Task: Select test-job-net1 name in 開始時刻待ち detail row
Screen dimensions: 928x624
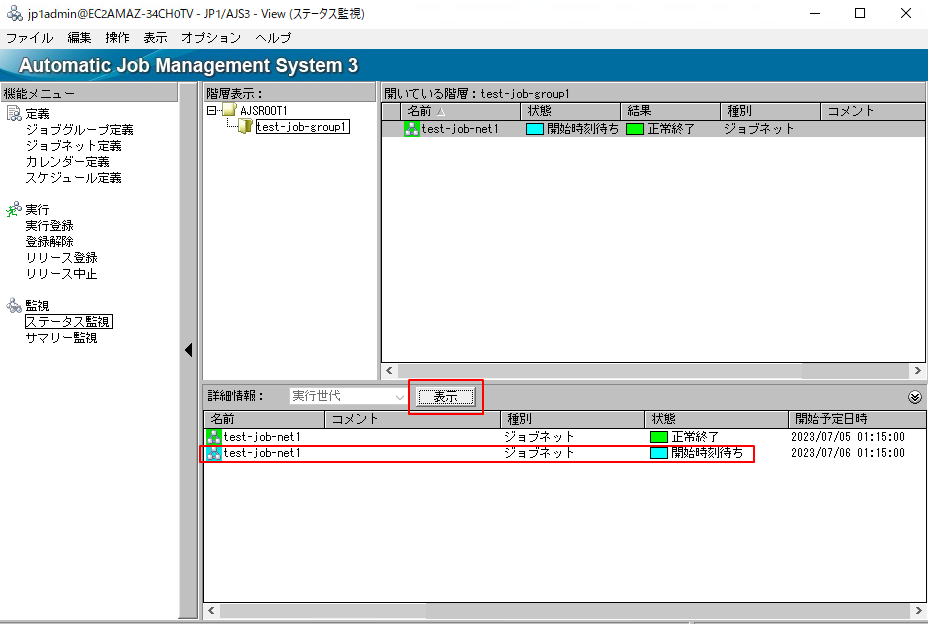Action: click(262, 453)
